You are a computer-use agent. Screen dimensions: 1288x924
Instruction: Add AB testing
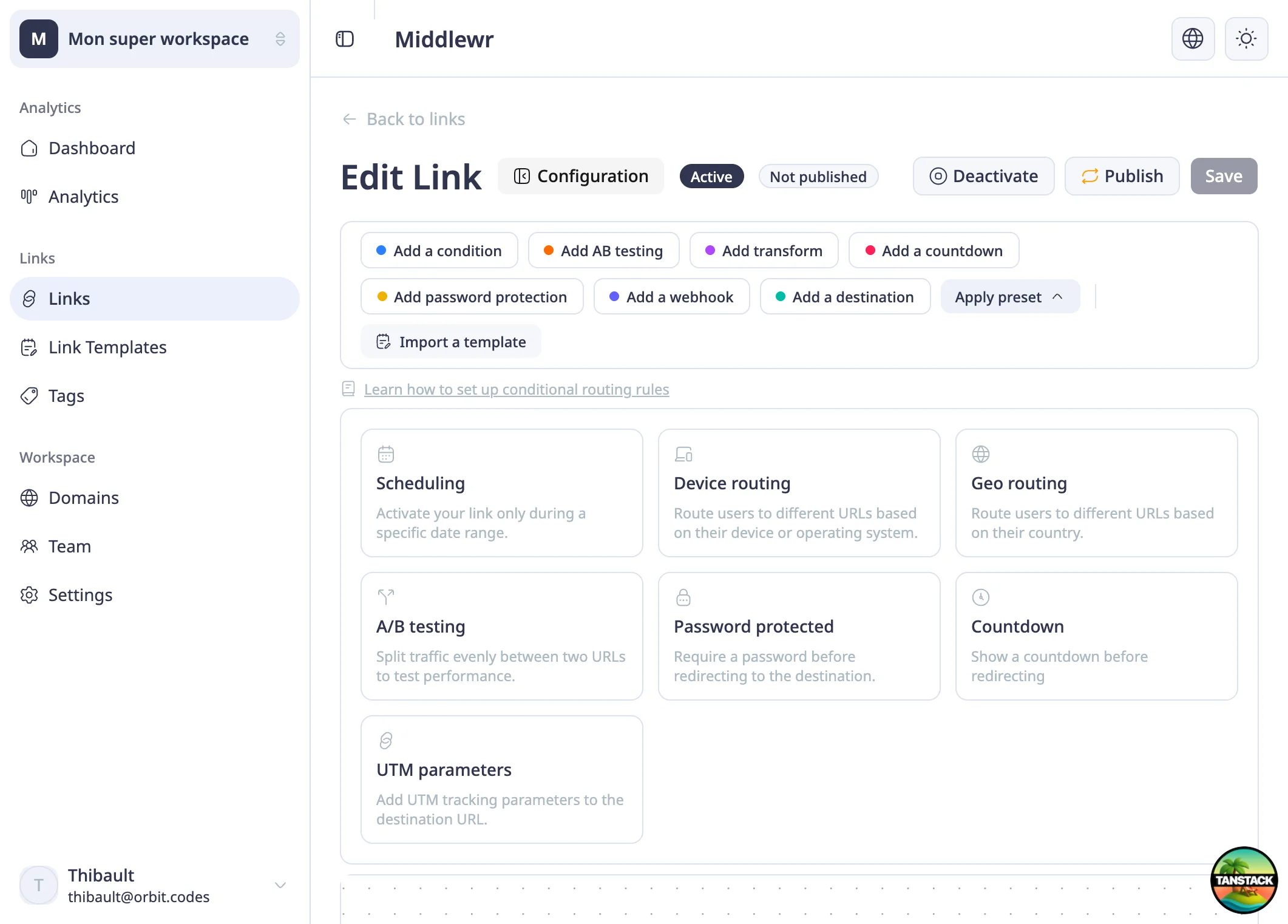[603, 250]
